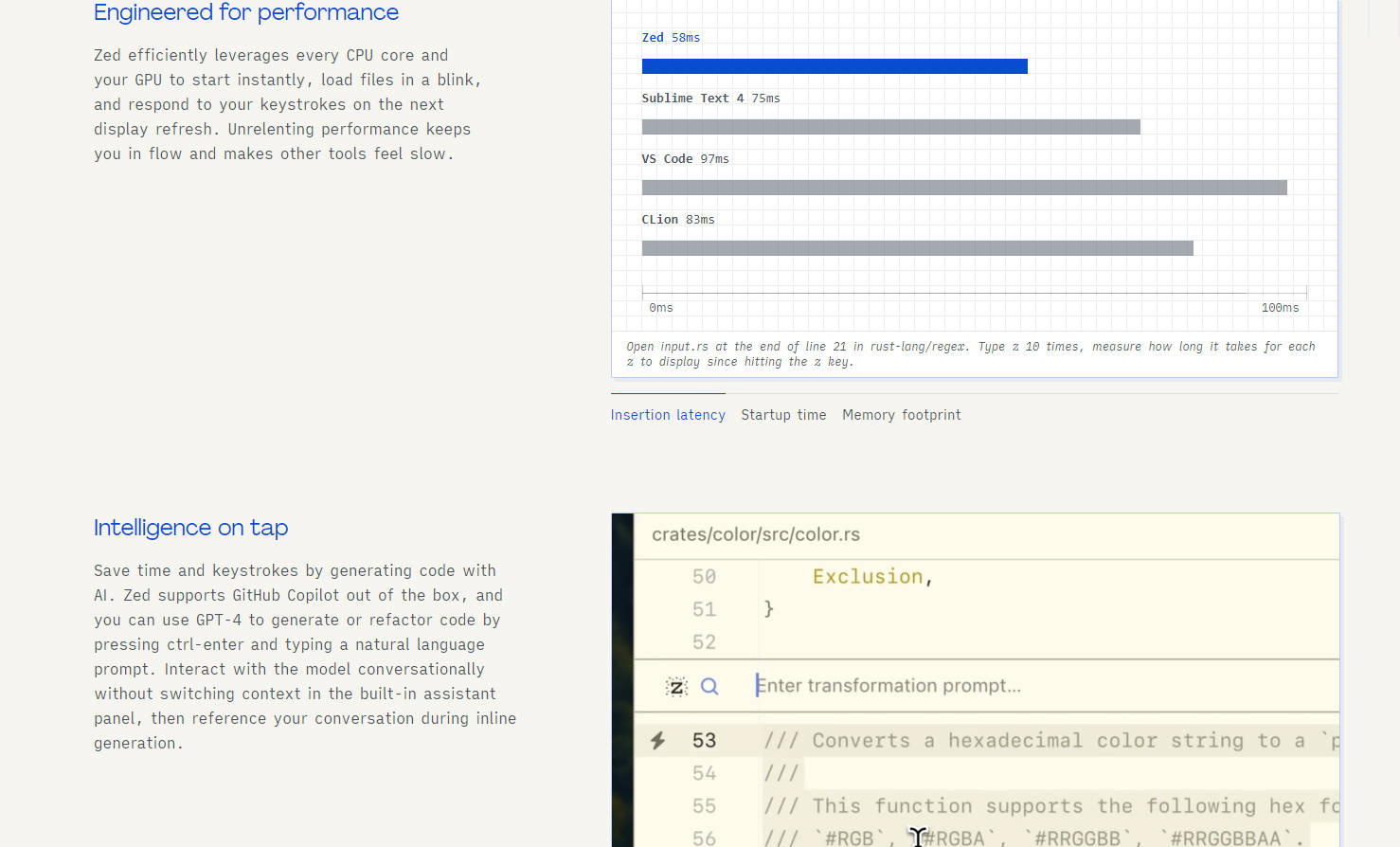Show the Memory footprint tab
Image resolution: width=1400 pixels, height=847 pixels.
(901, 415)
